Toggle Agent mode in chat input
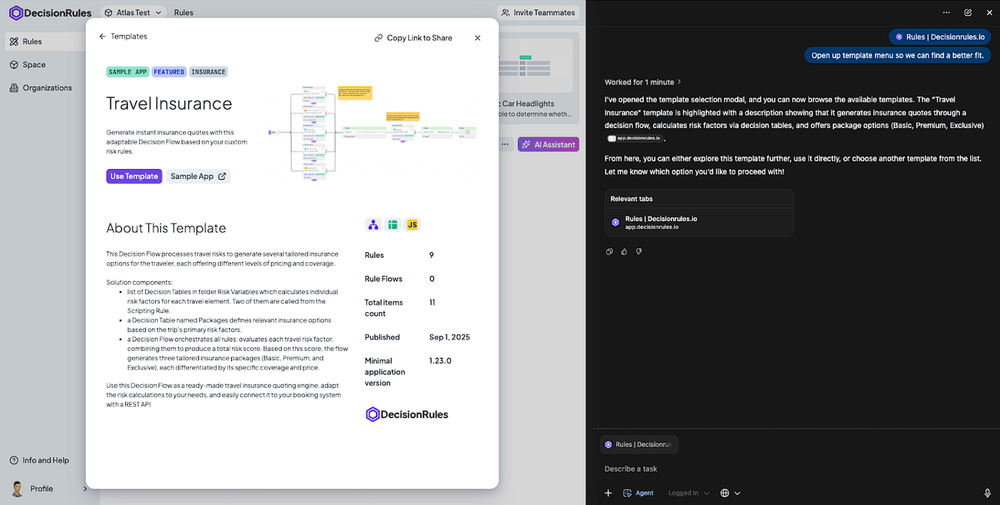 click(638, 493)
